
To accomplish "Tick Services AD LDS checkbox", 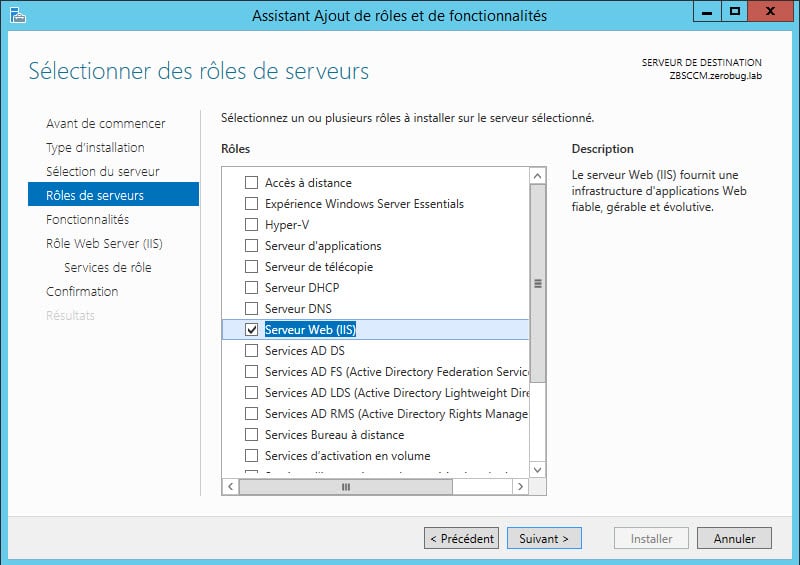I will click(252, 392).
